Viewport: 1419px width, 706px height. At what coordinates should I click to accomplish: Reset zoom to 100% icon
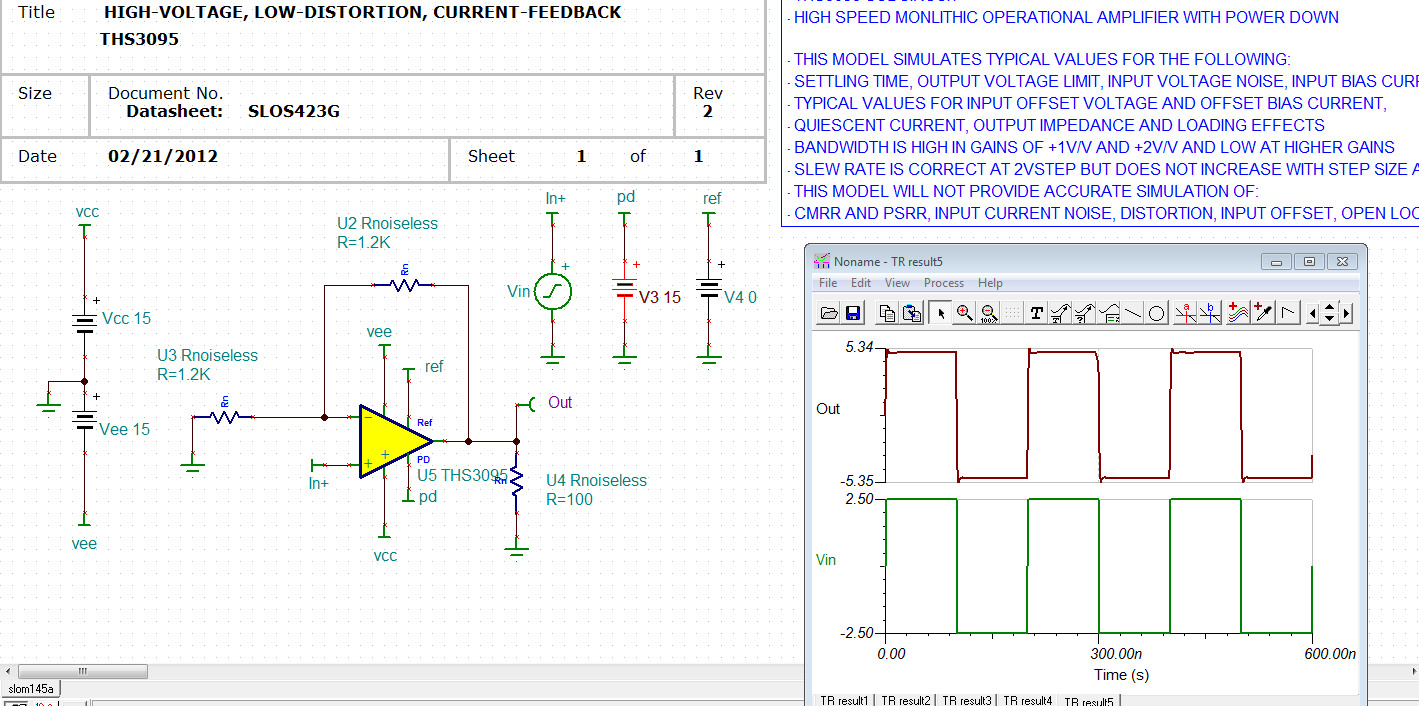988,313
